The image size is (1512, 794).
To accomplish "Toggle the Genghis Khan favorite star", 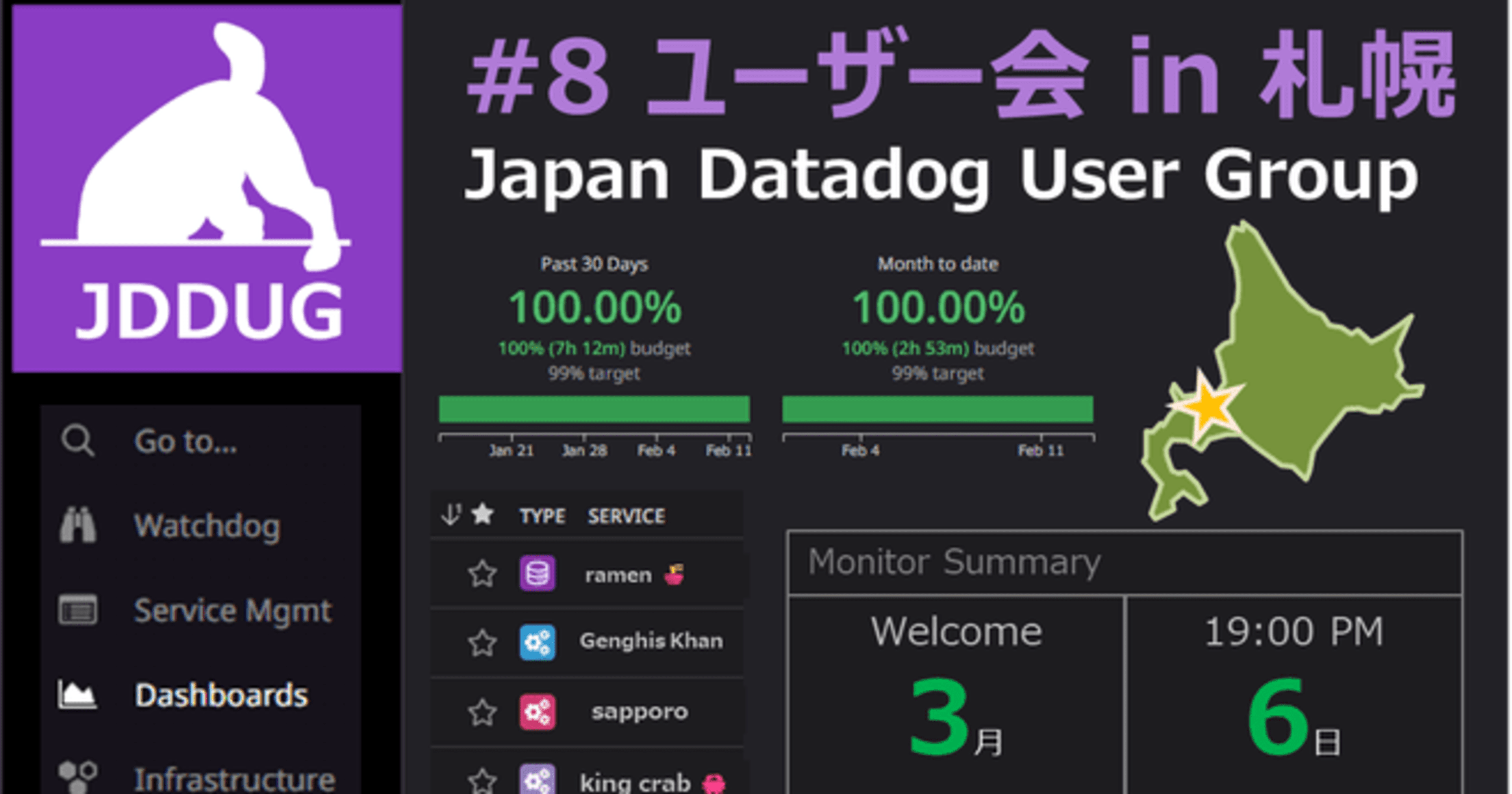I will [x=482, y=642].
